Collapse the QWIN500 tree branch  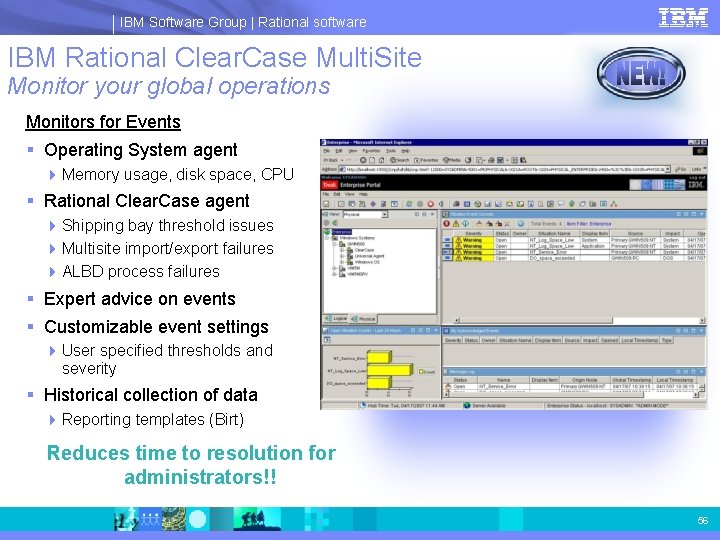point(335,244)
